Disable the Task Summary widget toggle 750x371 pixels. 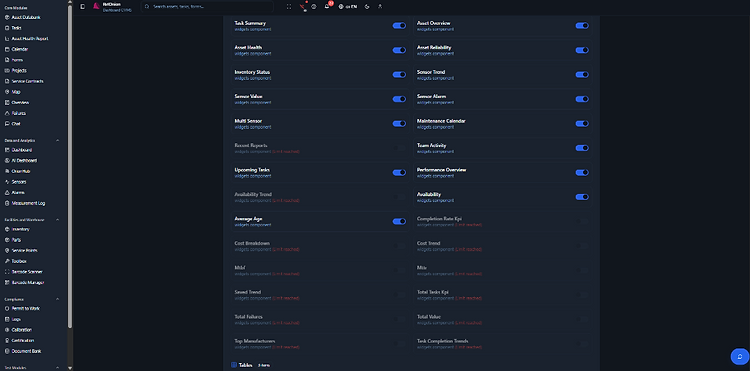pos(399,26)
